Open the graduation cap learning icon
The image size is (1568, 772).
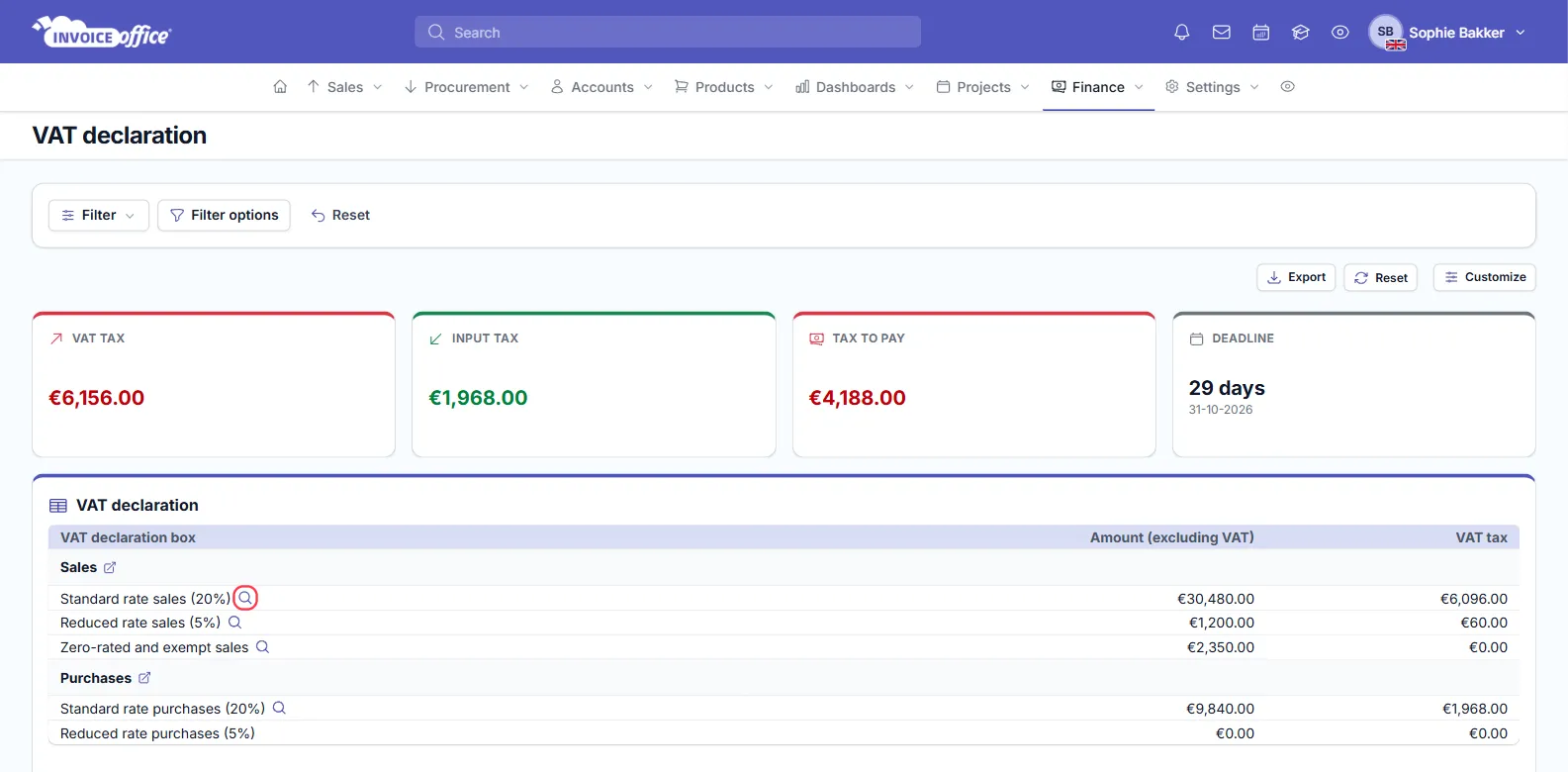pyautogui.click(x=1301, y=33)
